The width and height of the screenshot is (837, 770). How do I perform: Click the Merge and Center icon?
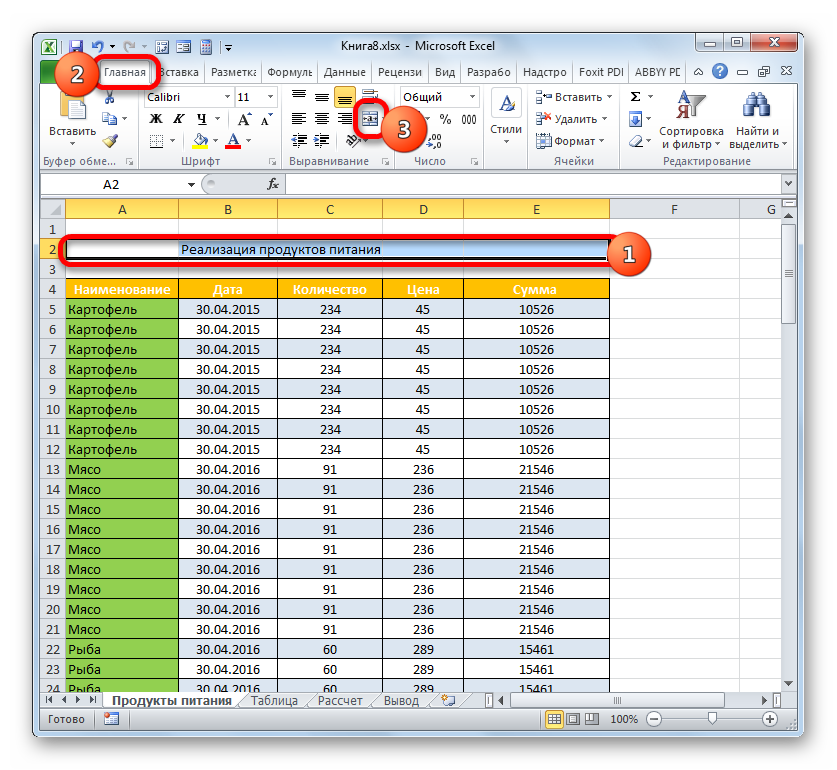[x=370, y=118]
